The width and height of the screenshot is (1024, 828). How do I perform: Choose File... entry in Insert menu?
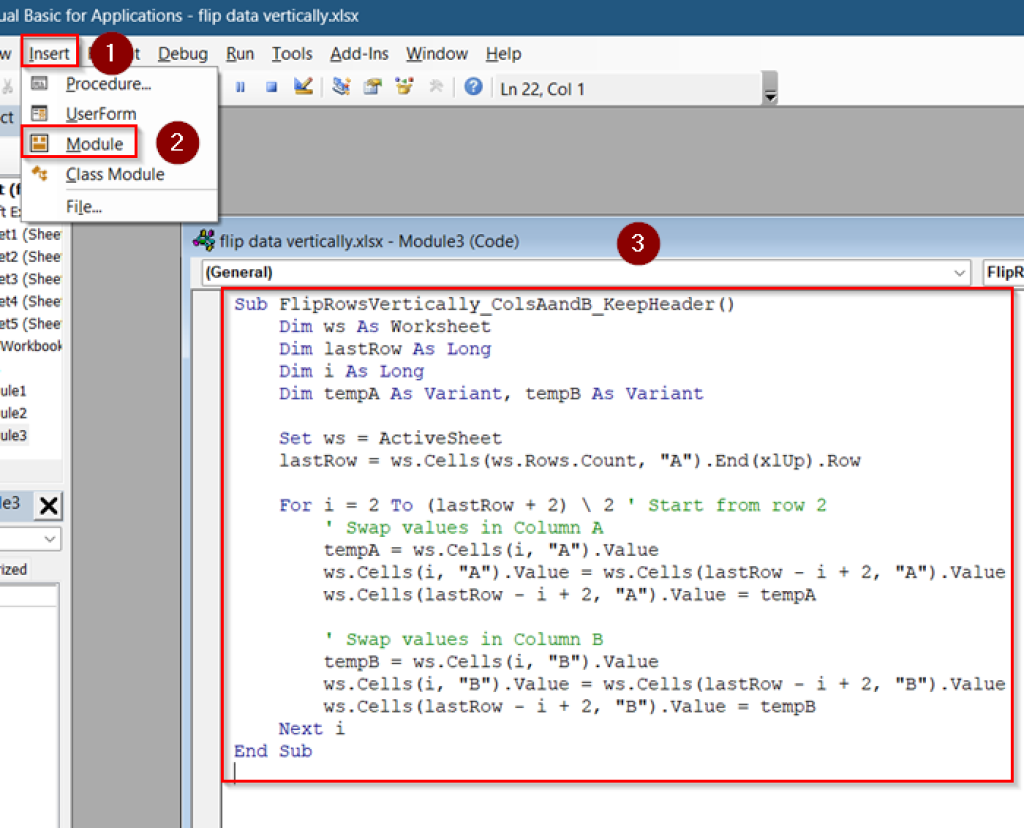tap(84, 207)
